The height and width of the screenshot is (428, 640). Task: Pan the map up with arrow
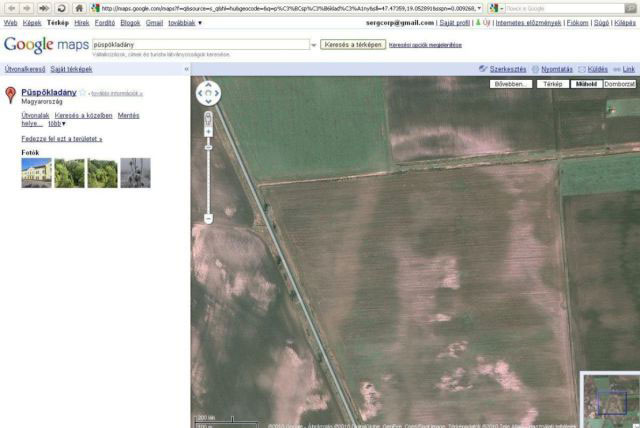click(x=208, y=85)
